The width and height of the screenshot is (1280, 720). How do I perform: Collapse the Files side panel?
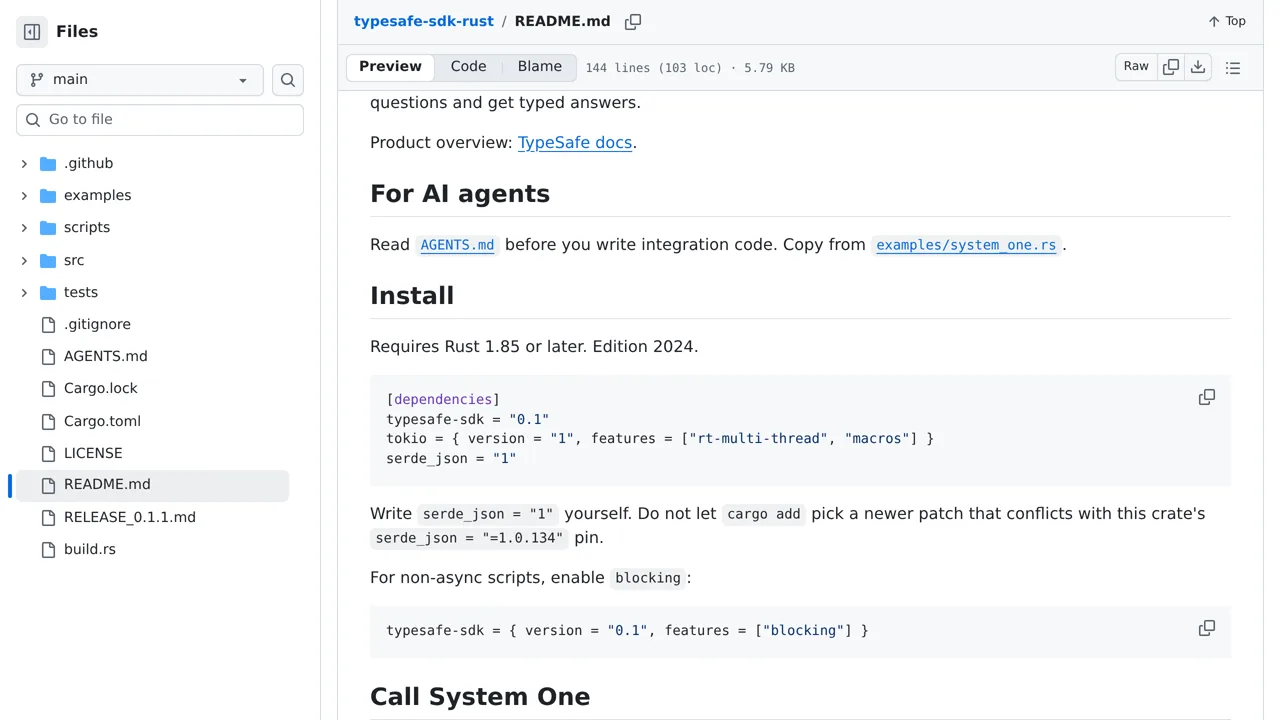pos(32,32)
